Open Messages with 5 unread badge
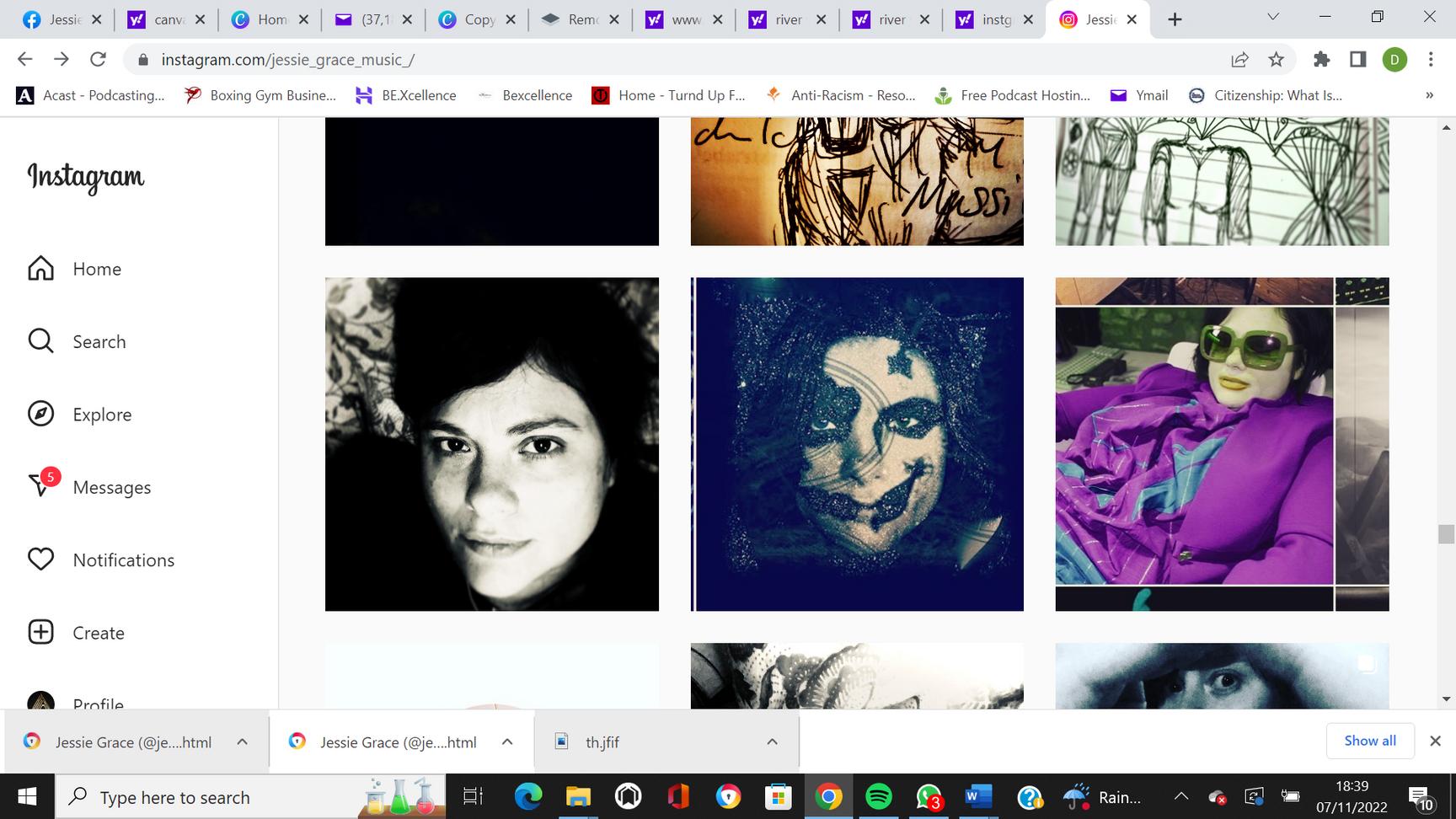The height and width of the screenshot is (819, 1456). point(89,486)
